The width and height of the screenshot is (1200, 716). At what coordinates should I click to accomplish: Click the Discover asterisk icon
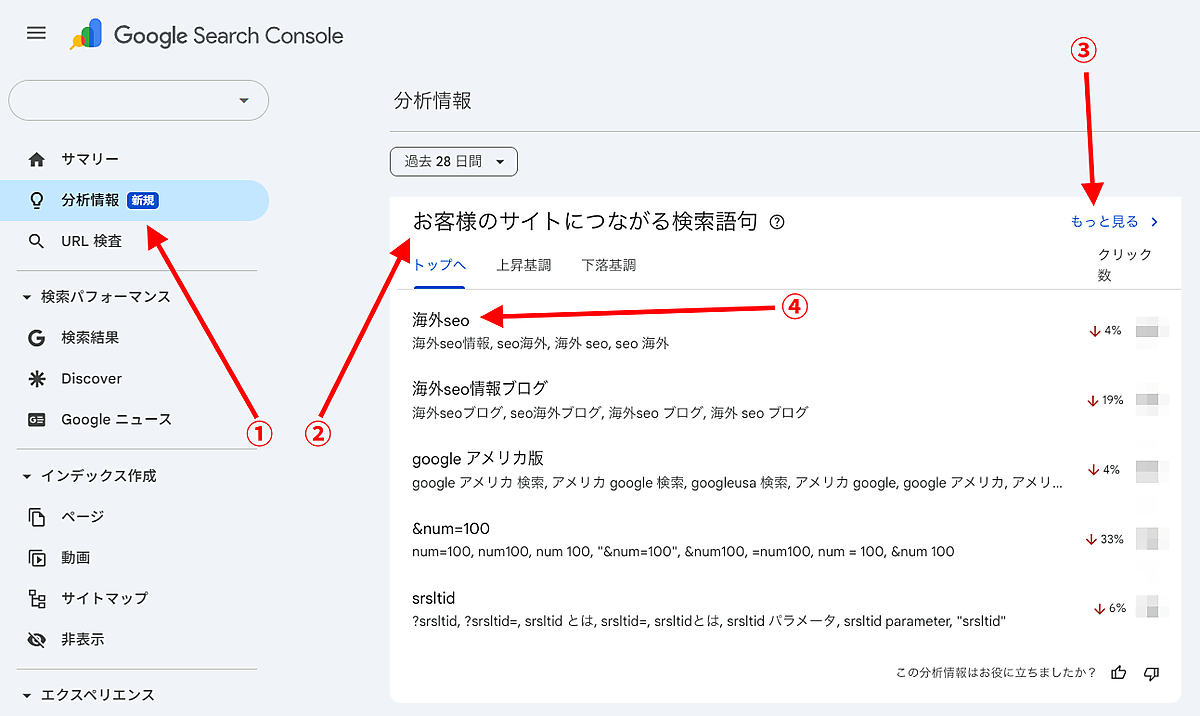(x=37, y=379)
